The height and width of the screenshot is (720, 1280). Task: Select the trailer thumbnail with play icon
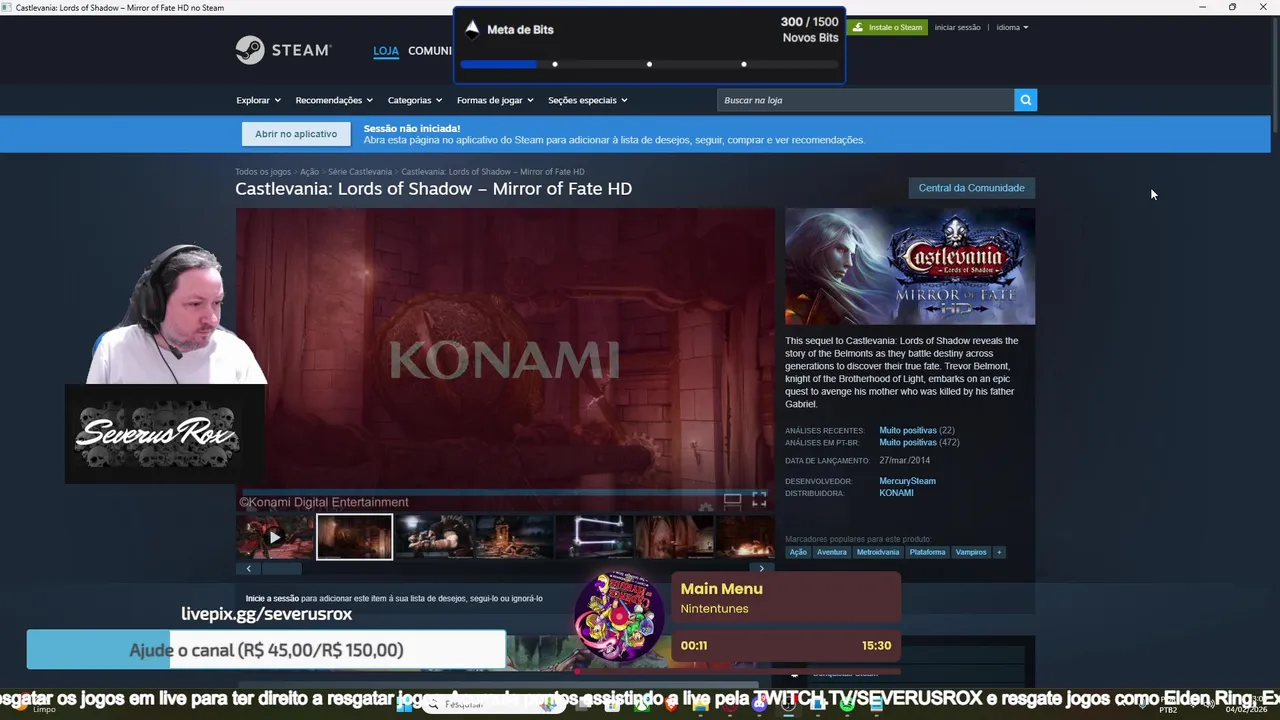(275, 537)
